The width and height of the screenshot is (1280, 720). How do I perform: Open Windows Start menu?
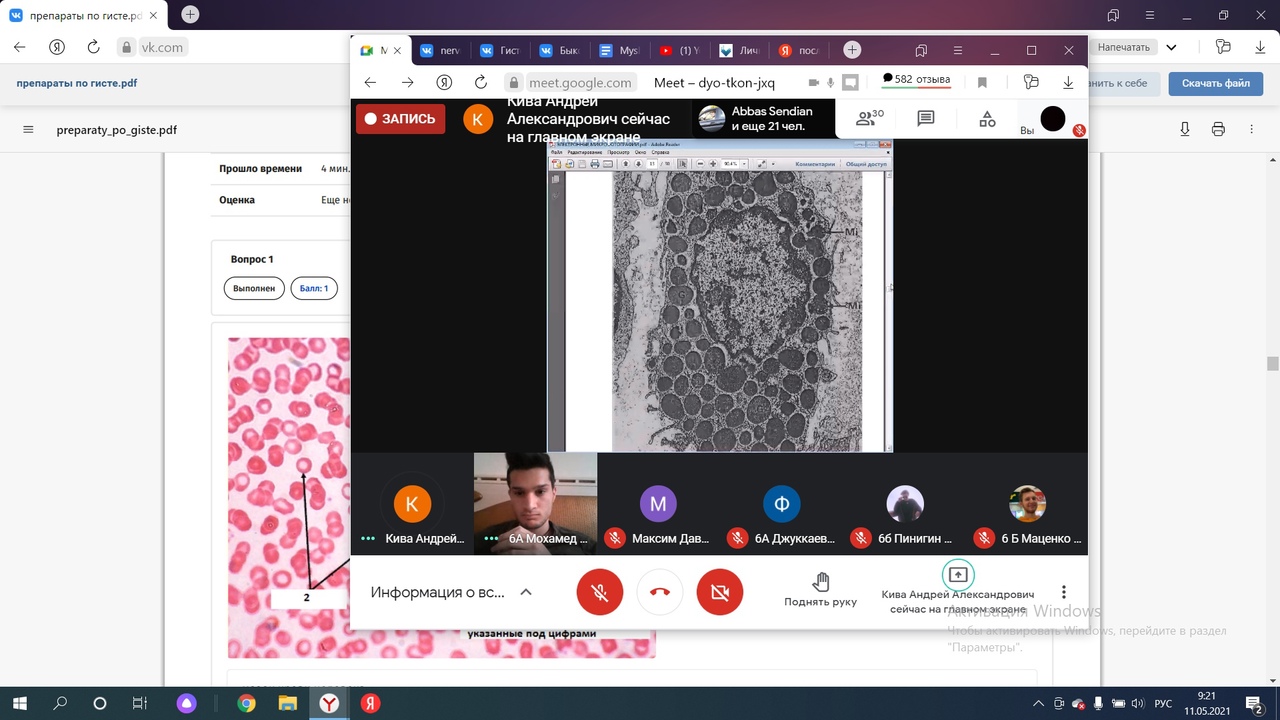coord(20,704)
